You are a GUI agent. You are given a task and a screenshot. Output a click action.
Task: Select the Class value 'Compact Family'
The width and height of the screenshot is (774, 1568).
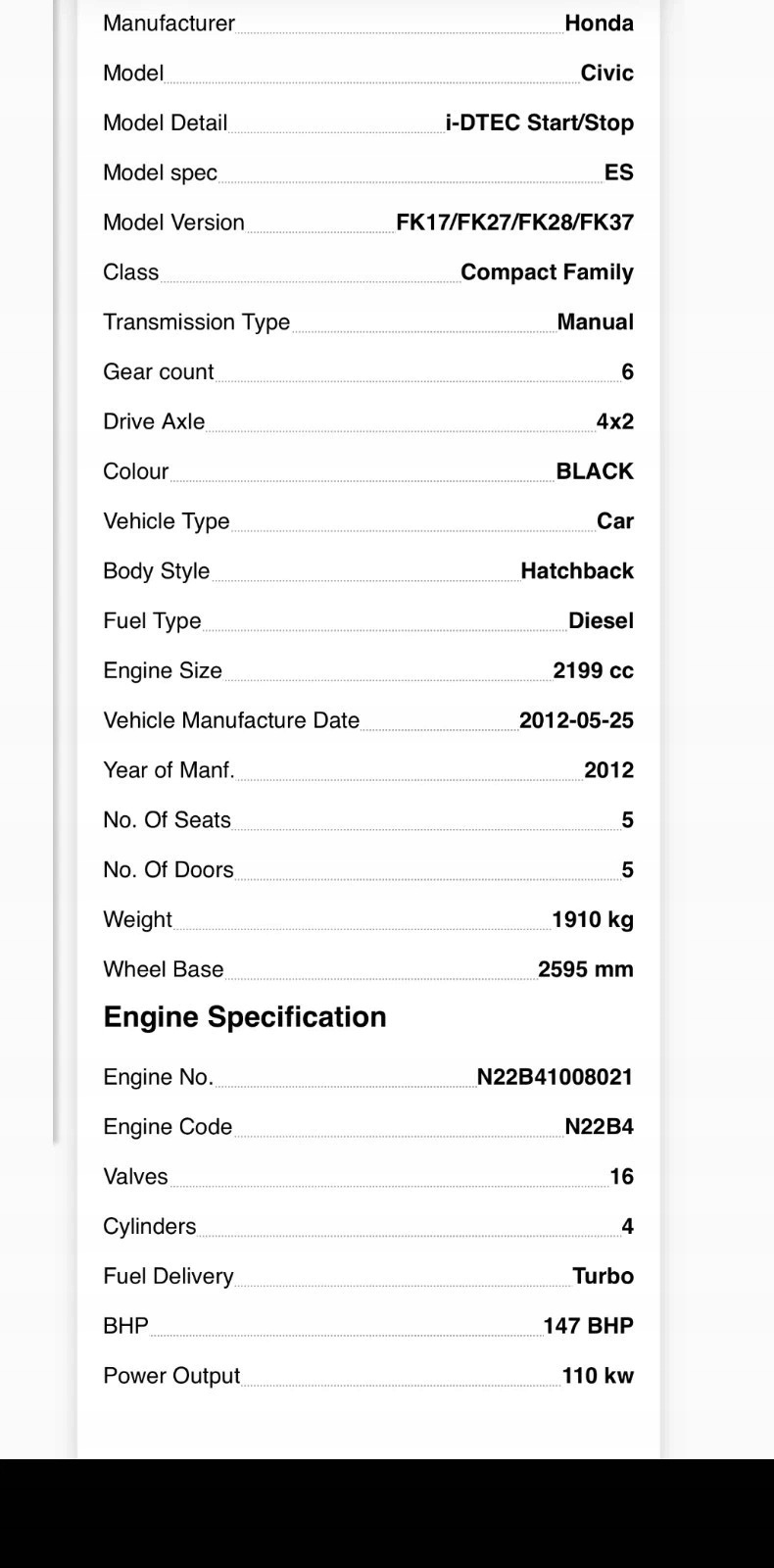pos(547,272)
